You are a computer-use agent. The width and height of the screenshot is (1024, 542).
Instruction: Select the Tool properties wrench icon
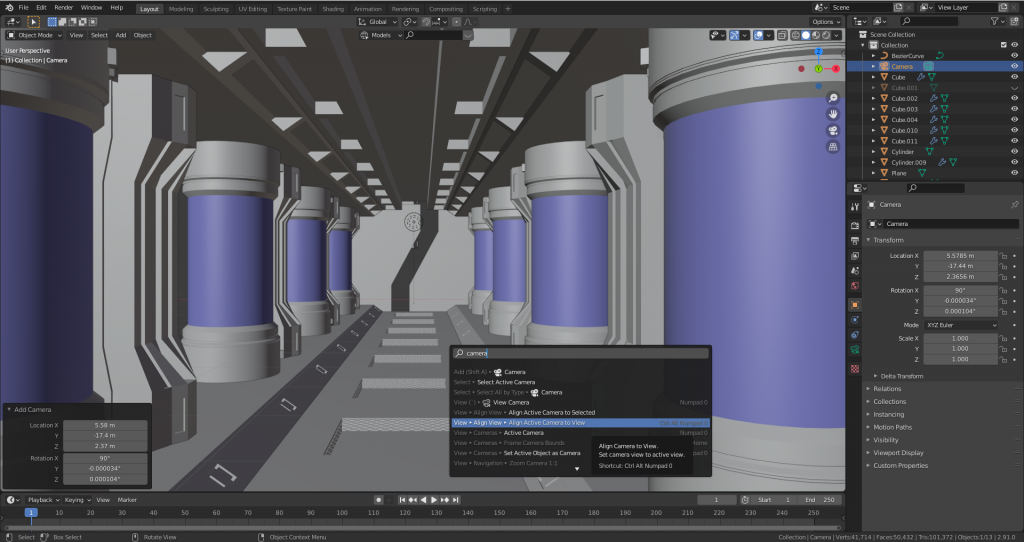855,205
